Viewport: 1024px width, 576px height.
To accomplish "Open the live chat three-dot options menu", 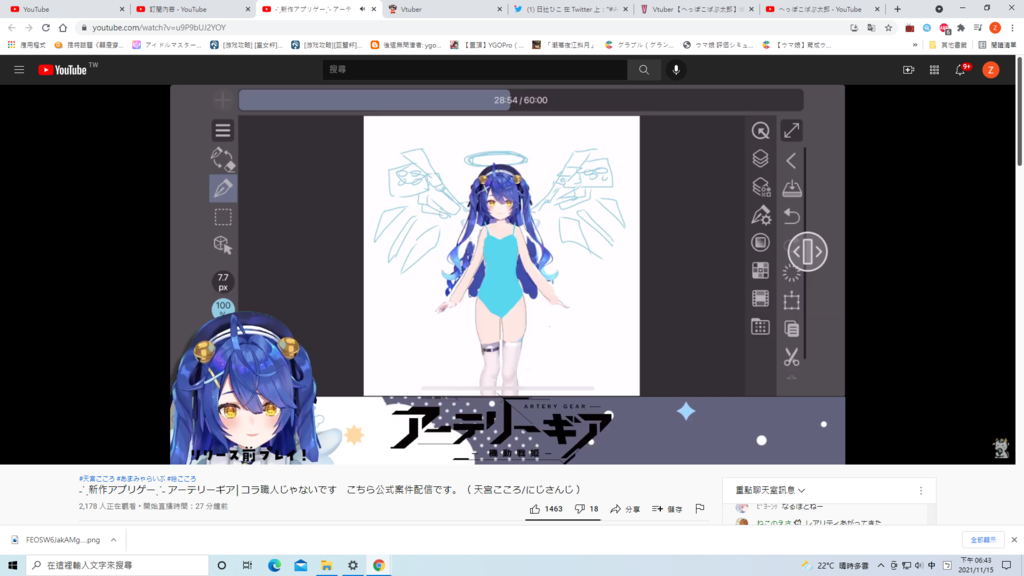I will (x=921, y=490).
